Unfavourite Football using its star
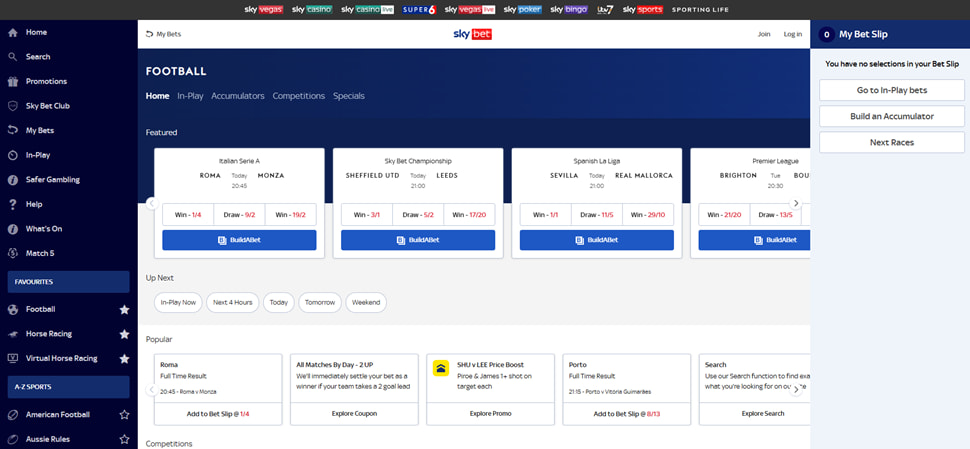Image resolution: width=970 pixels, height=449 pixels. [x=124, y=309]
